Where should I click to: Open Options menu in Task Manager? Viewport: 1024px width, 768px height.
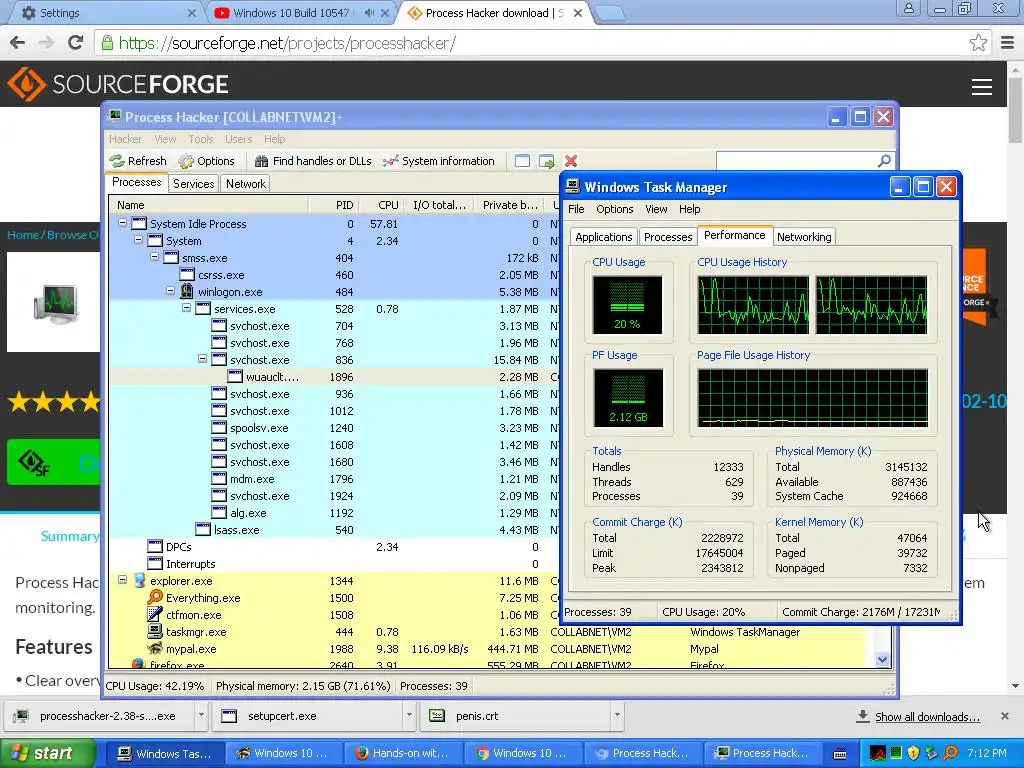pos(615,209)
